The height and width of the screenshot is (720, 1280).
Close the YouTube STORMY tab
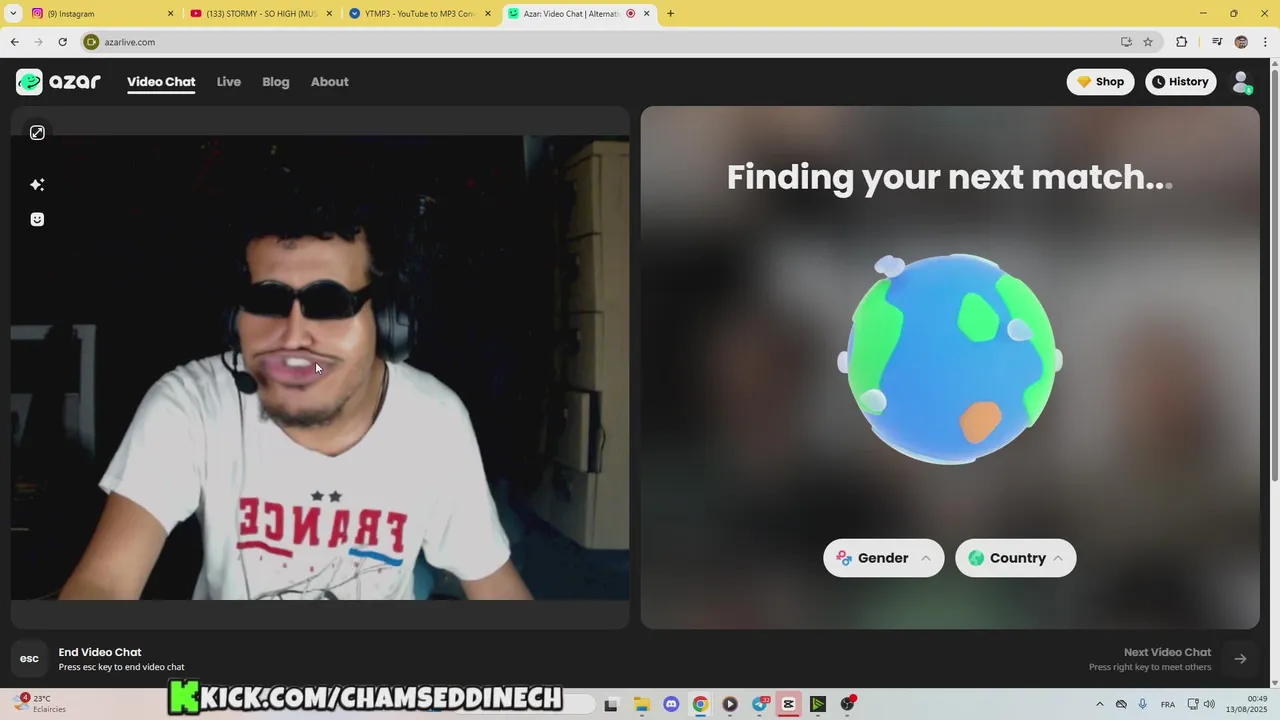click(x=329, y=13)
